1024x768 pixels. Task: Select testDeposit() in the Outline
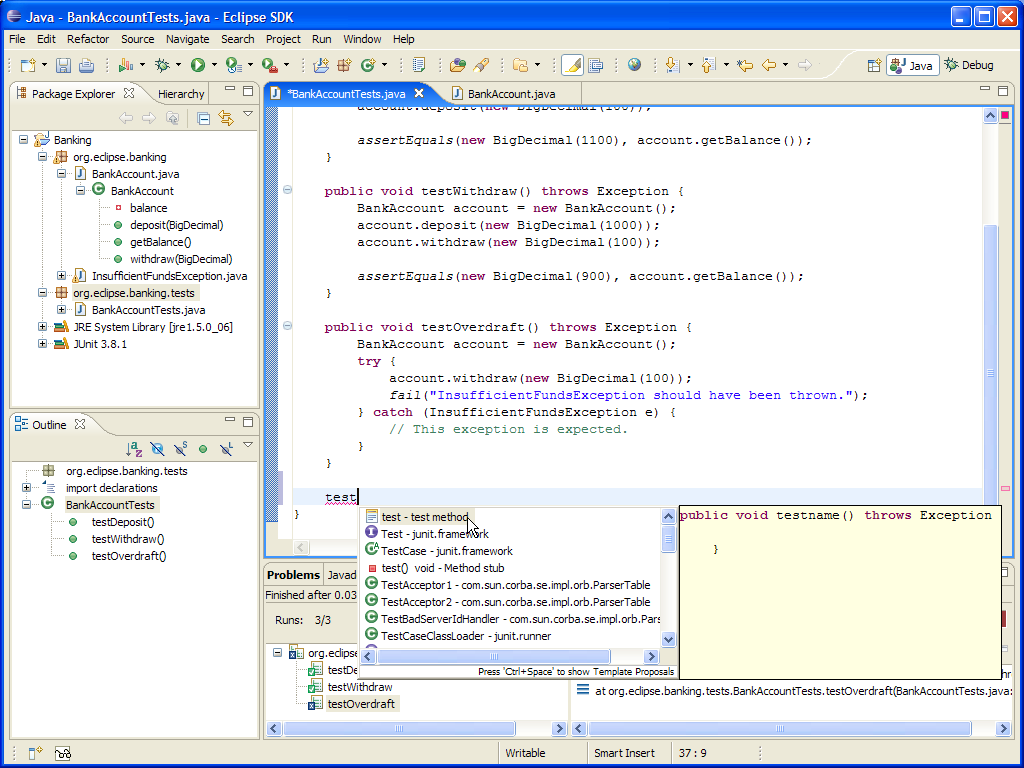pyautogui.click(x=123, y=522)
